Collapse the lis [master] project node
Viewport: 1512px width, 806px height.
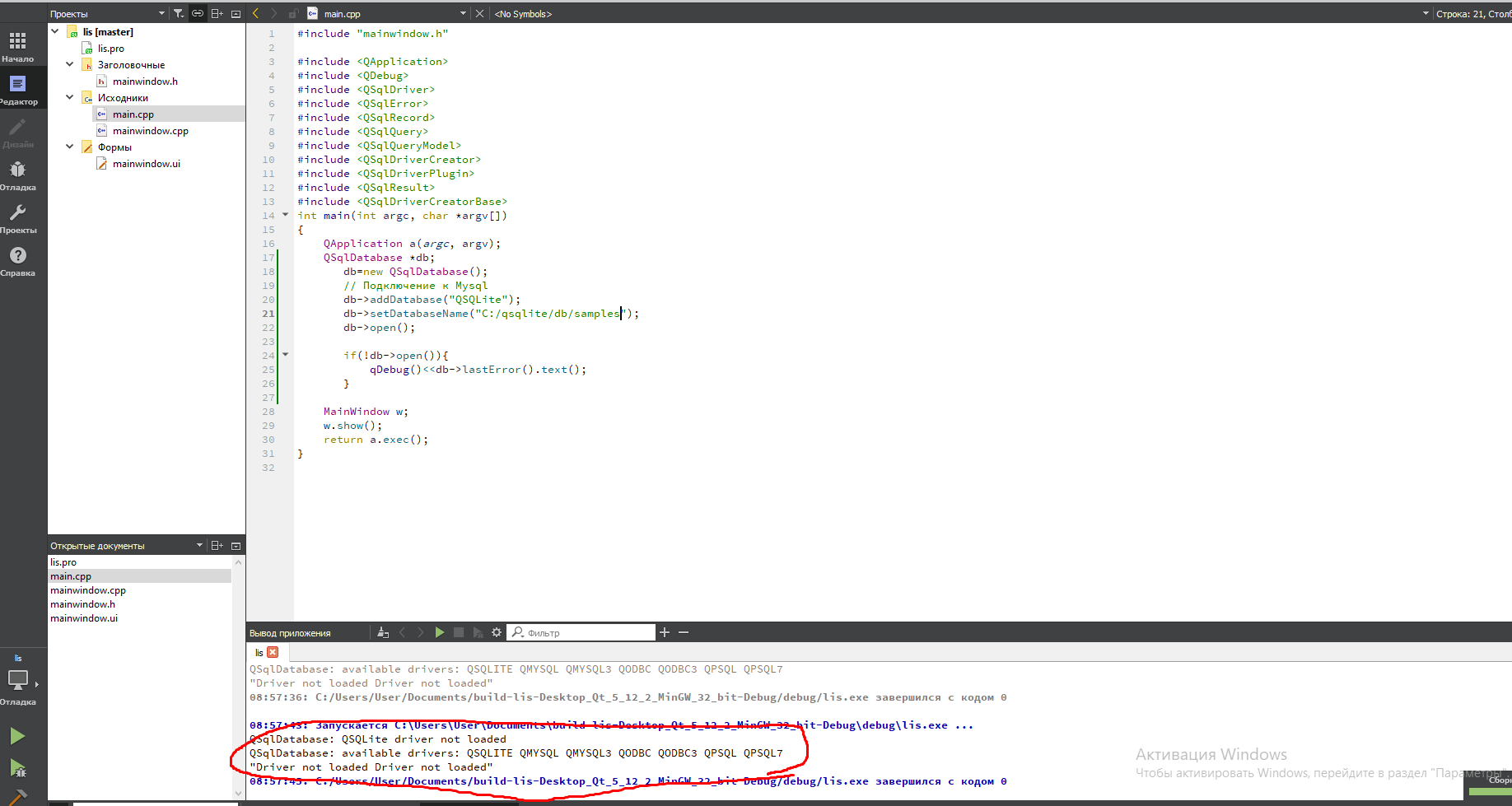click(55, 31)
